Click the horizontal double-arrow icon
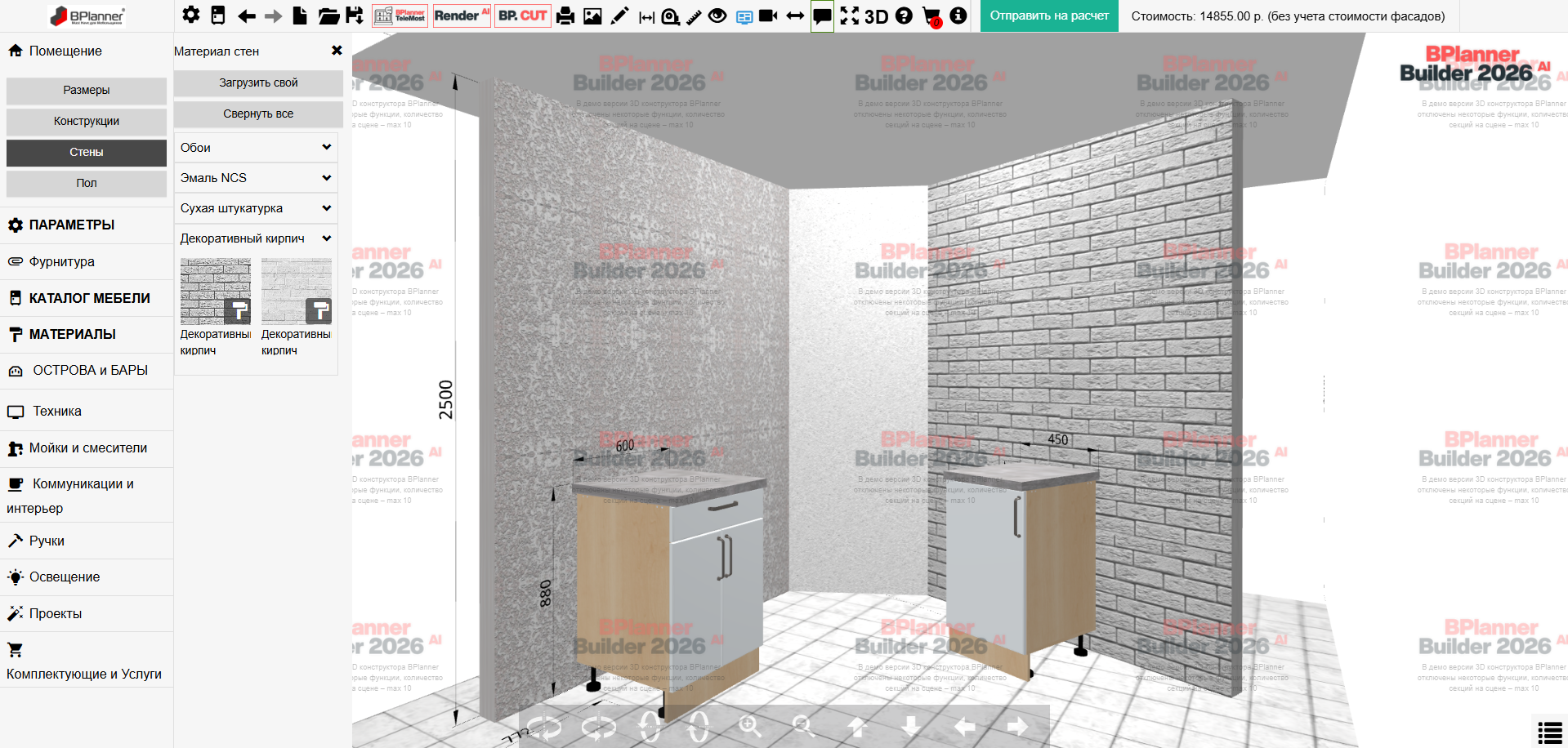 (795, 16)
